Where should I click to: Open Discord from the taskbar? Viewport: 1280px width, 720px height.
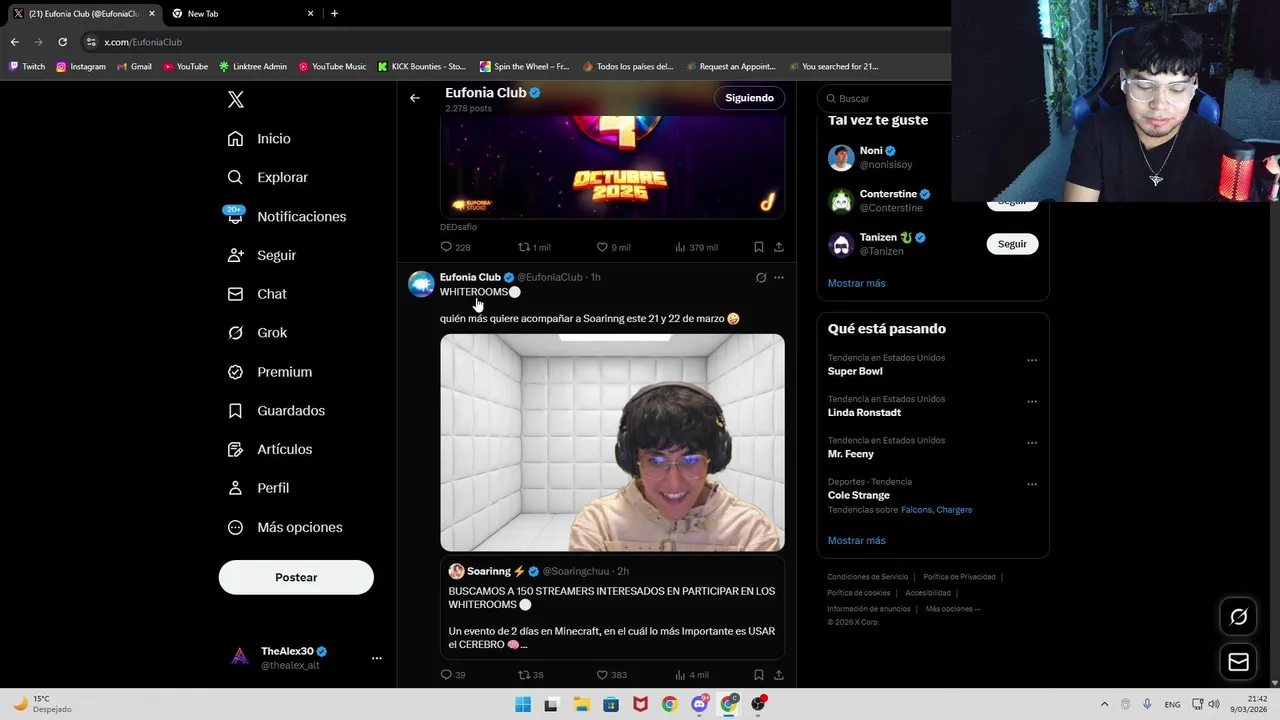pos(699,704)
